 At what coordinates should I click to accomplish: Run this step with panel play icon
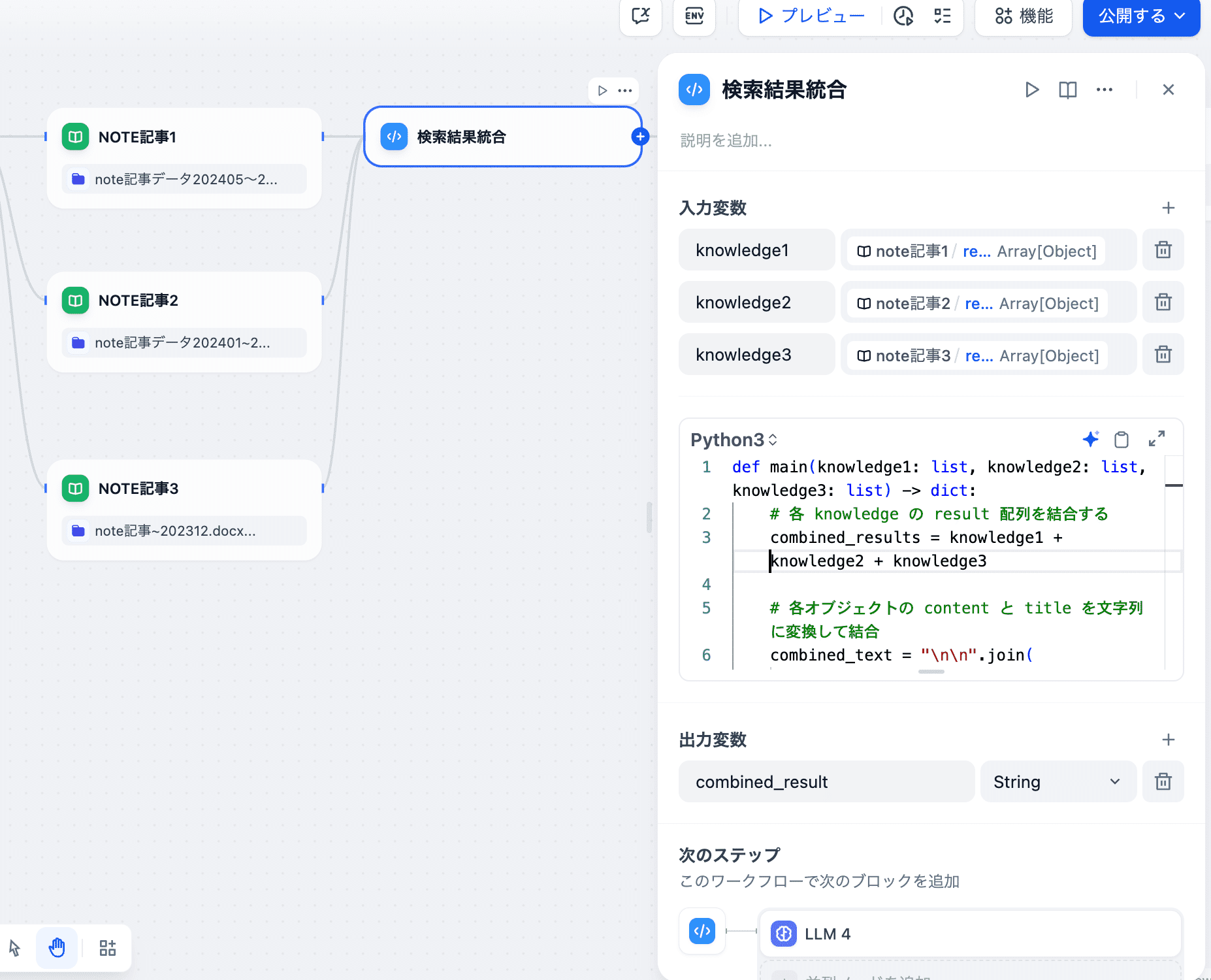coord(1031,90)
